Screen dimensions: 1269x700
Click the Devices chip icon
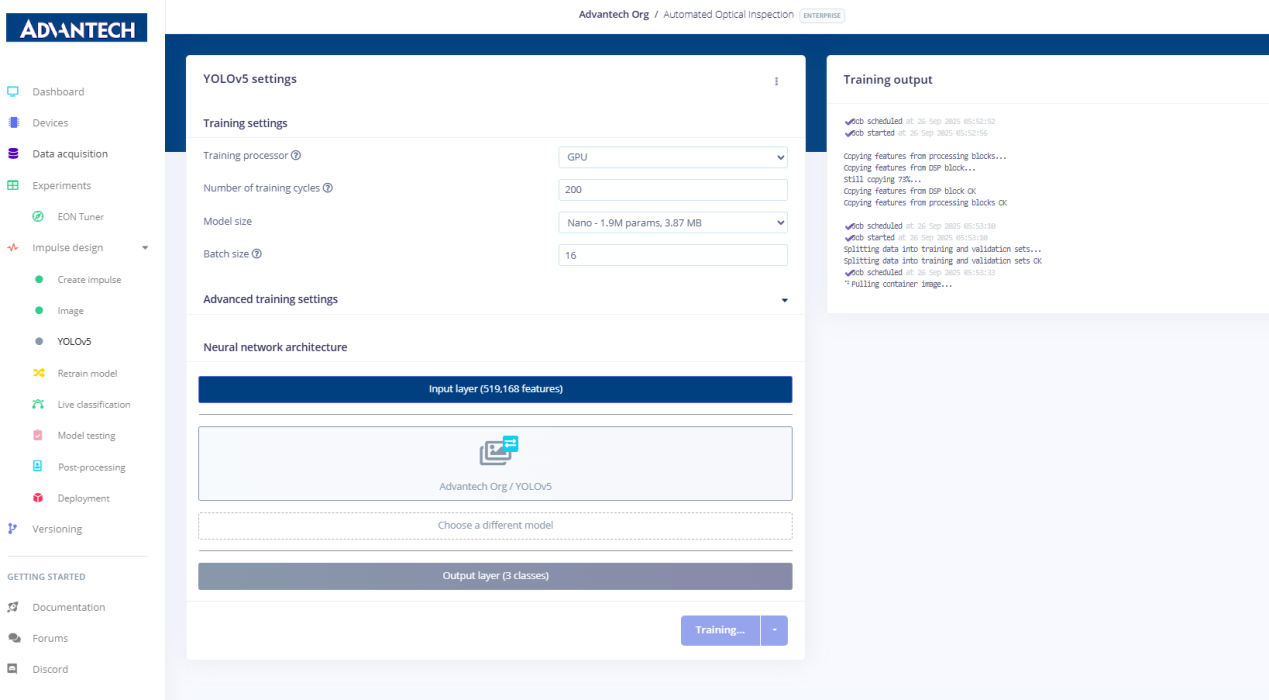(13, 122)
